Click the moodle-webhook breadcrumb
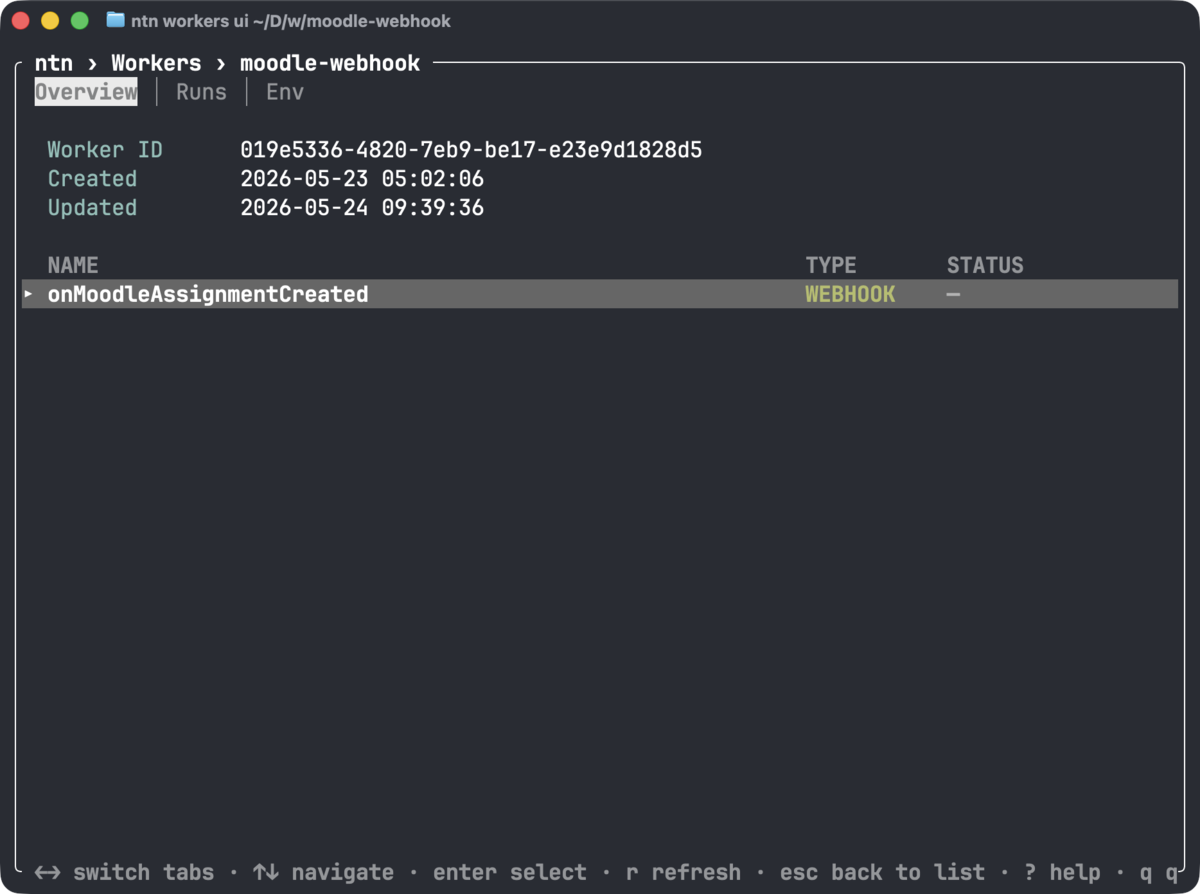The width and height of the screenshot is (1200, 894). point(330,63)
